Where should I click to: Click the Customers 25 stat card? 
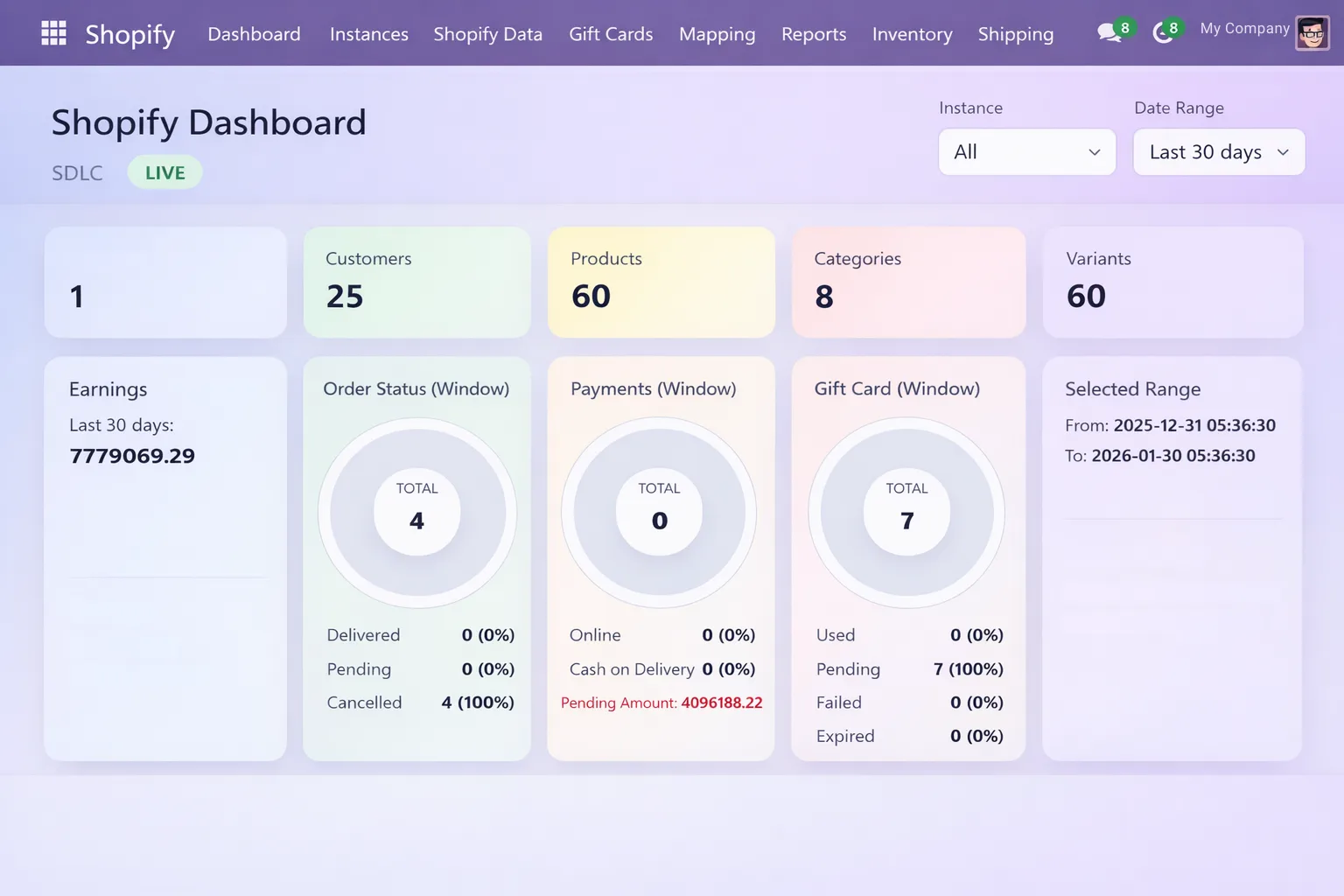click(x=416, y=282)
